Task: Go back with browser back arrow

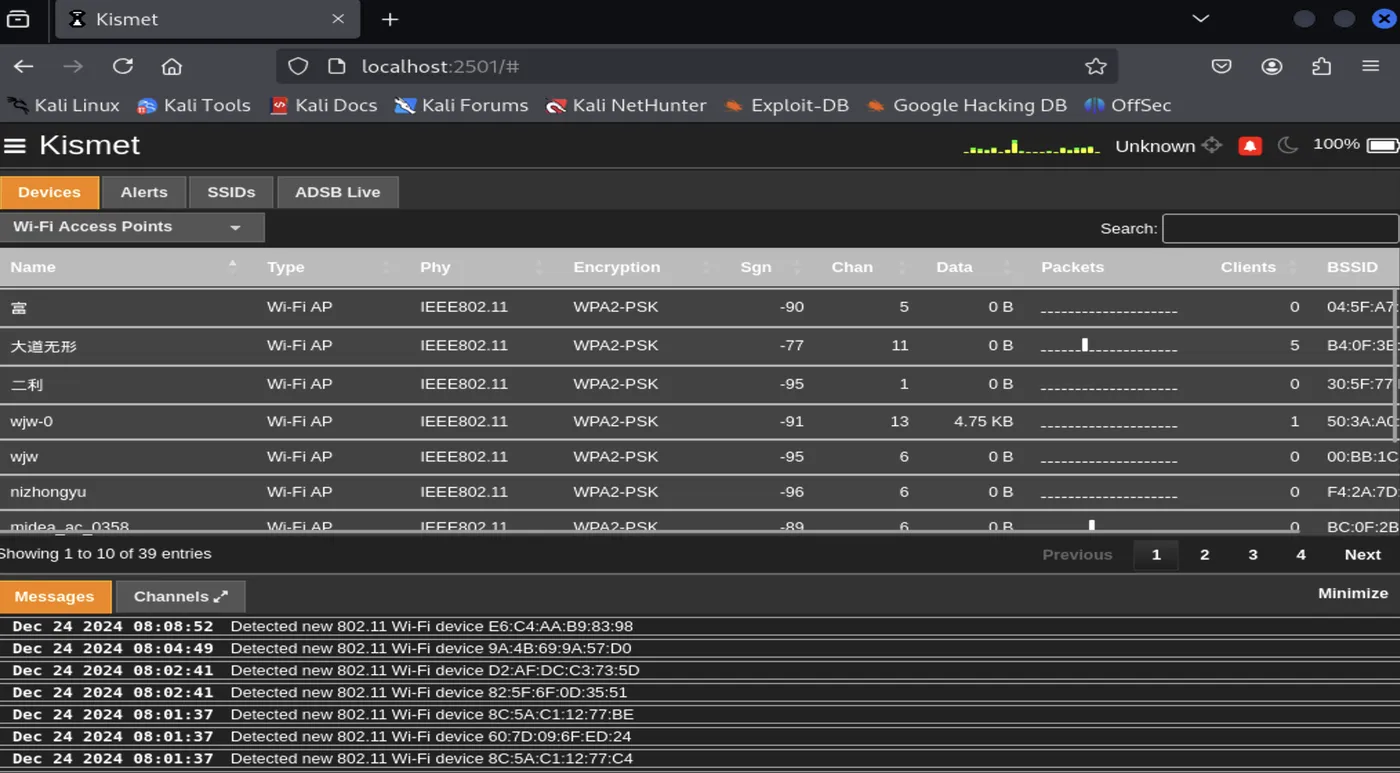Action: [23, 66]
